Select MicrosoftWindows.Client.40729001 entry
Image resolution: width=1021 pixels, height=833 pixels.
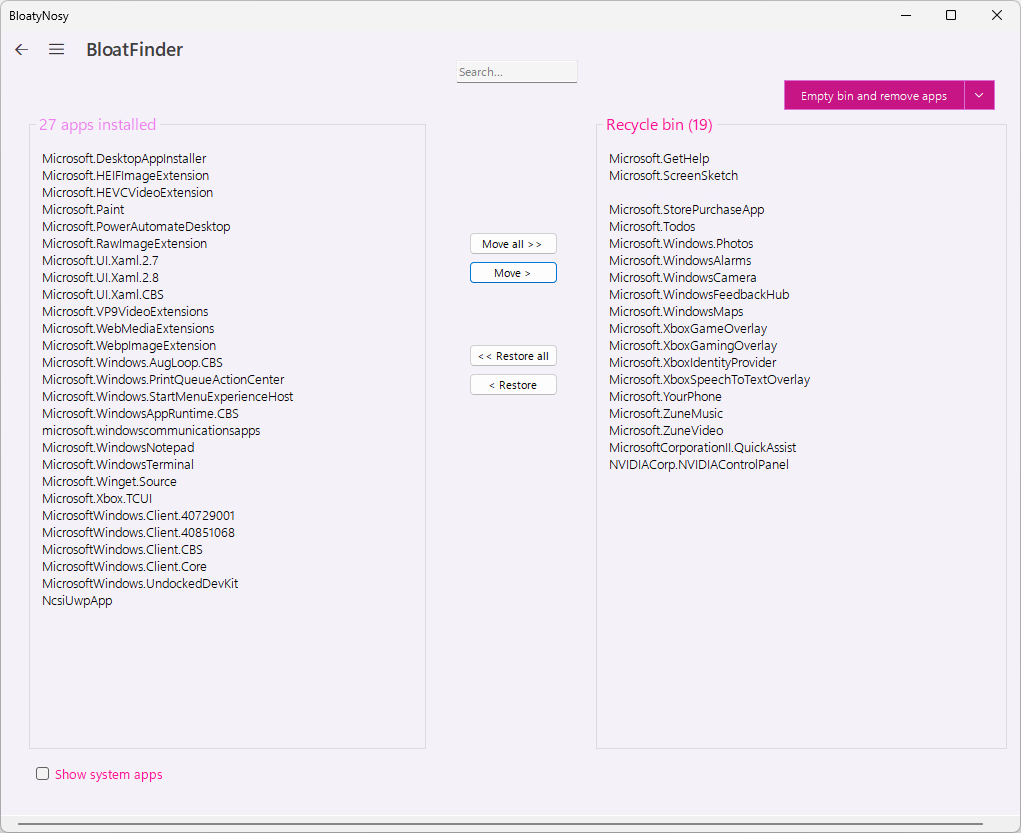coord(138,515)
